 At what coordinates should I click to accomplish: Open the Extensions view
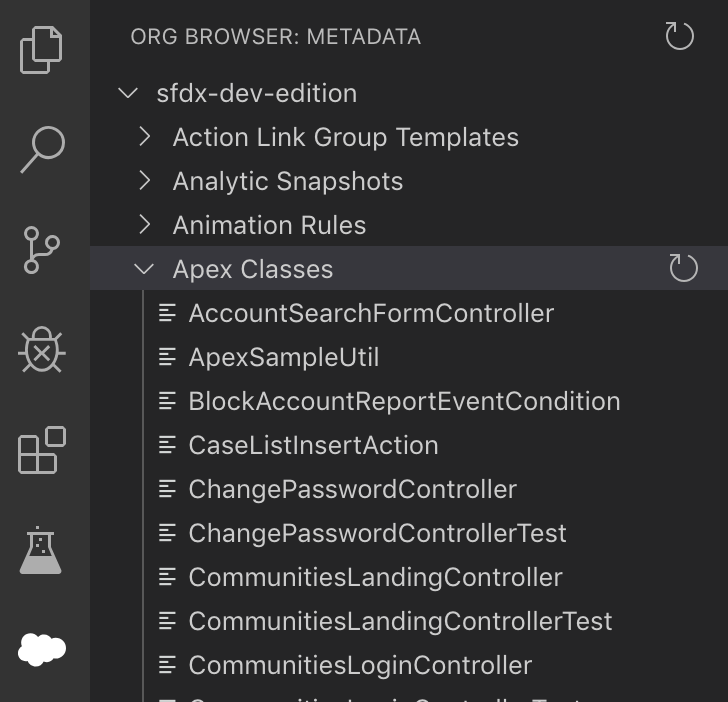coord(42,450)
